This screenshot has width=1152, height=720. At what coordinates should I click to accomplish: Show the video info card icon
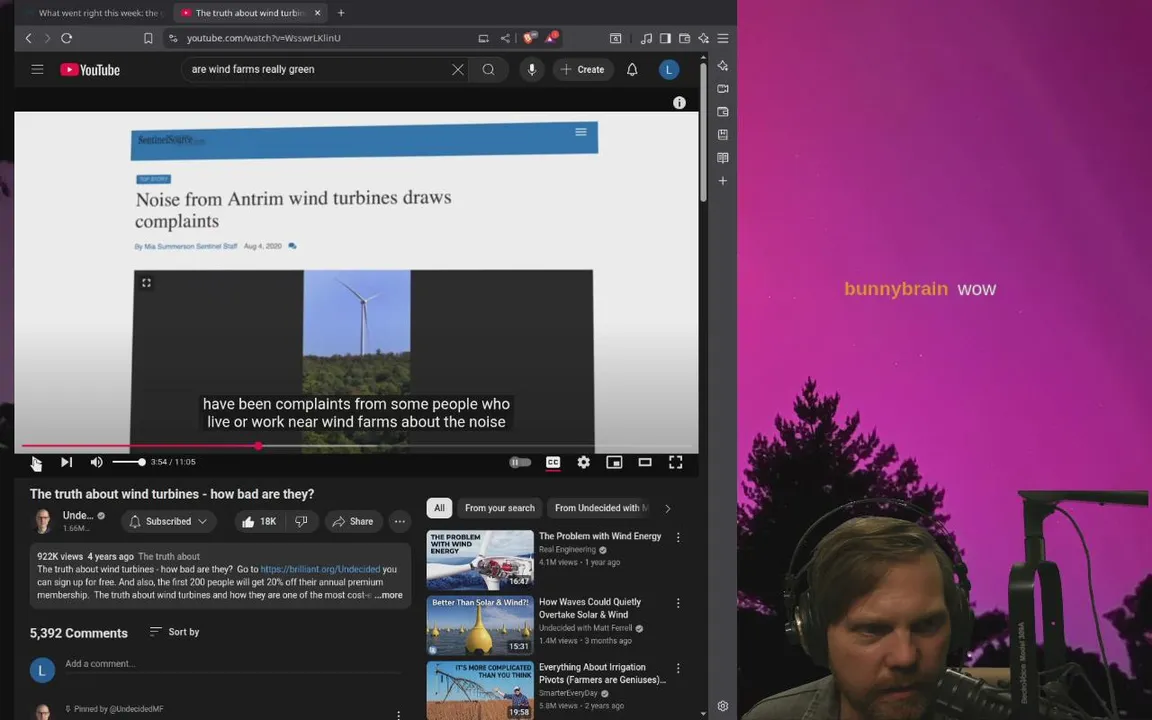679,103
